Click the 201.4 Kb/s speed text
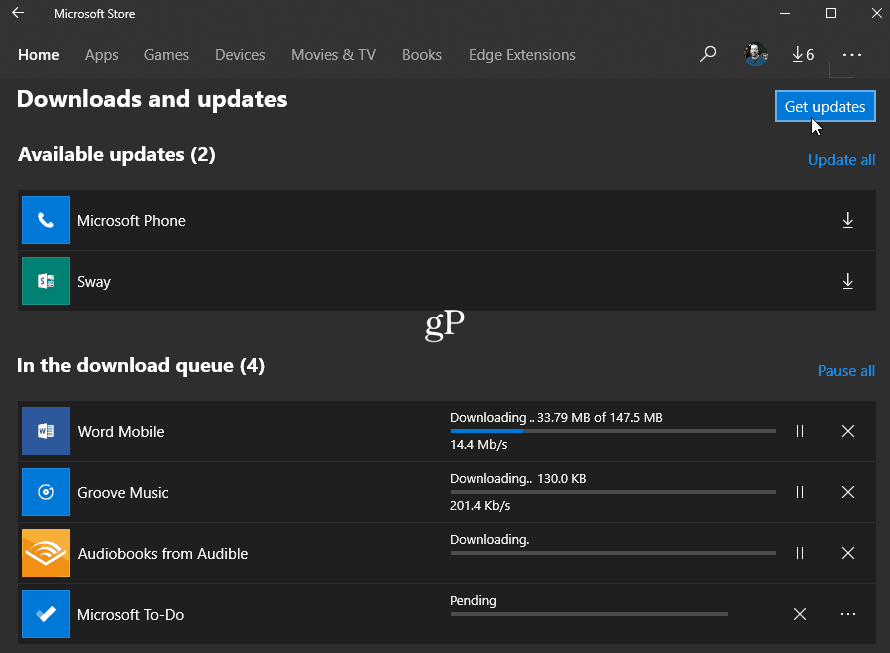 click(x=480, y=505)
